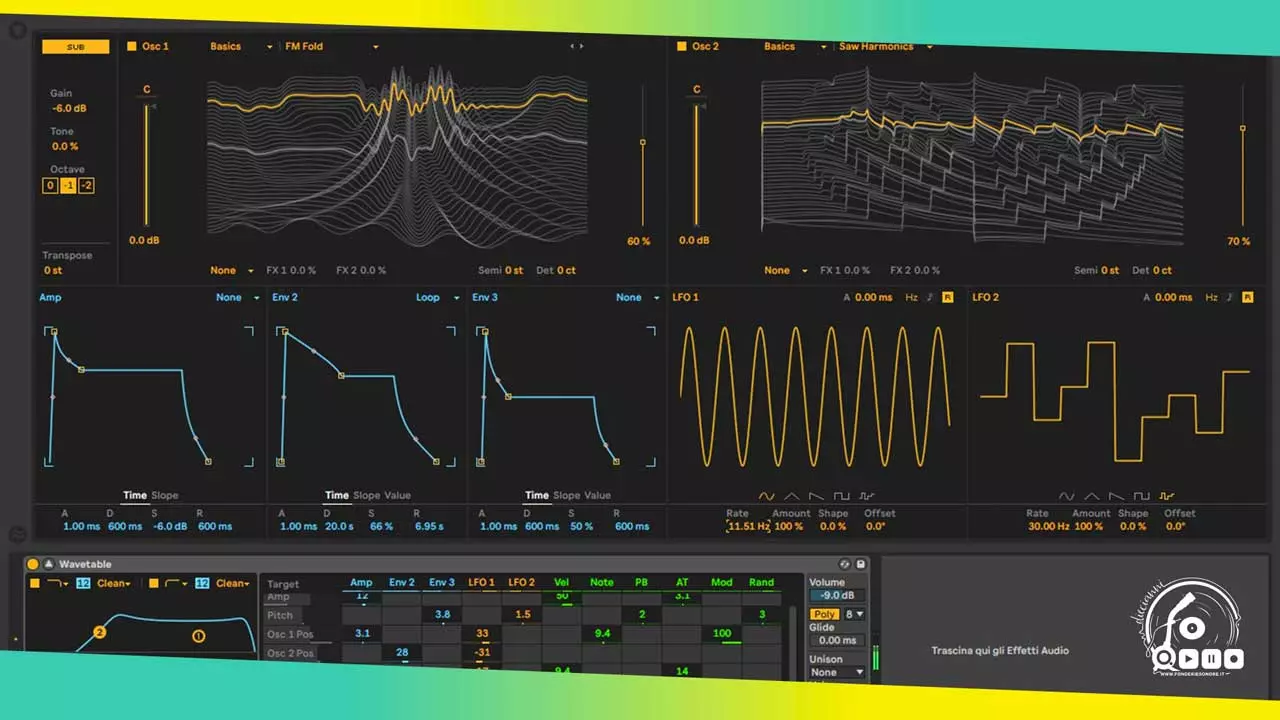
Task: Toggle filter 2 on/off square
Action: pyautogui.click(x=153, y=583)
